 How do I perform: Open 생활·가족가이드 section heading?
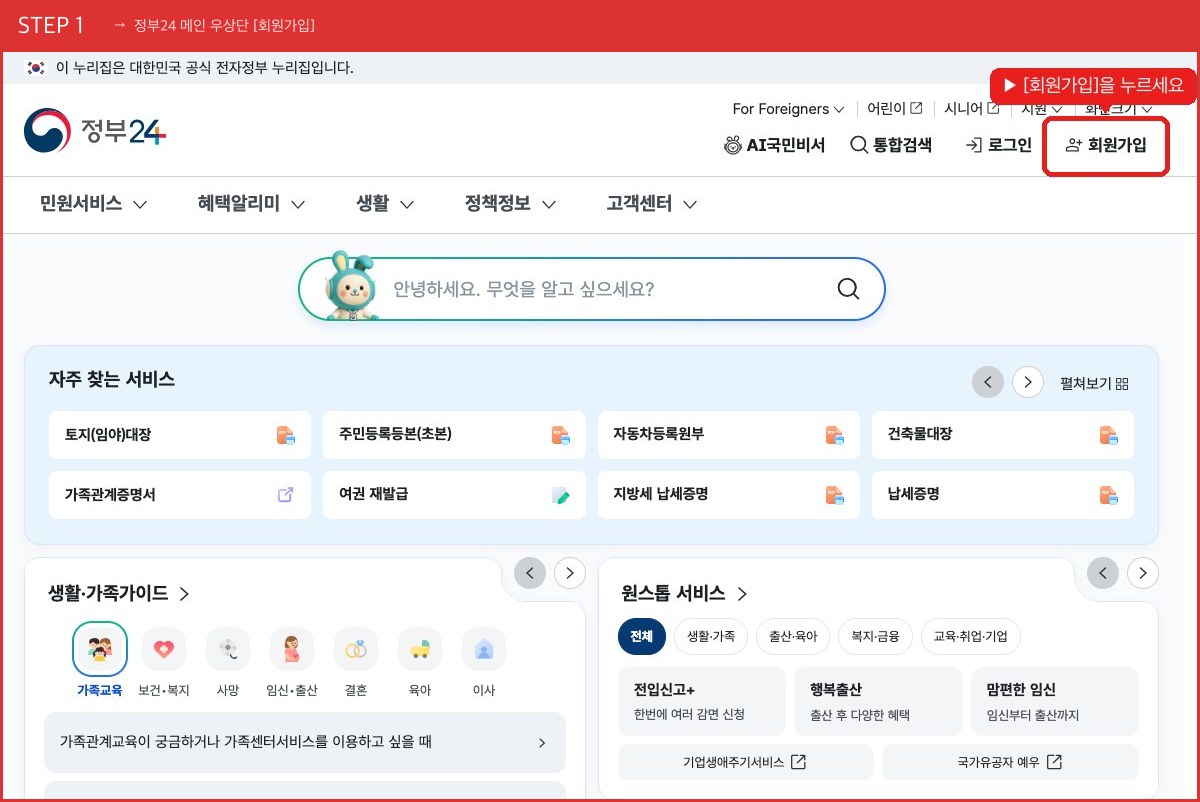point(119,593)
